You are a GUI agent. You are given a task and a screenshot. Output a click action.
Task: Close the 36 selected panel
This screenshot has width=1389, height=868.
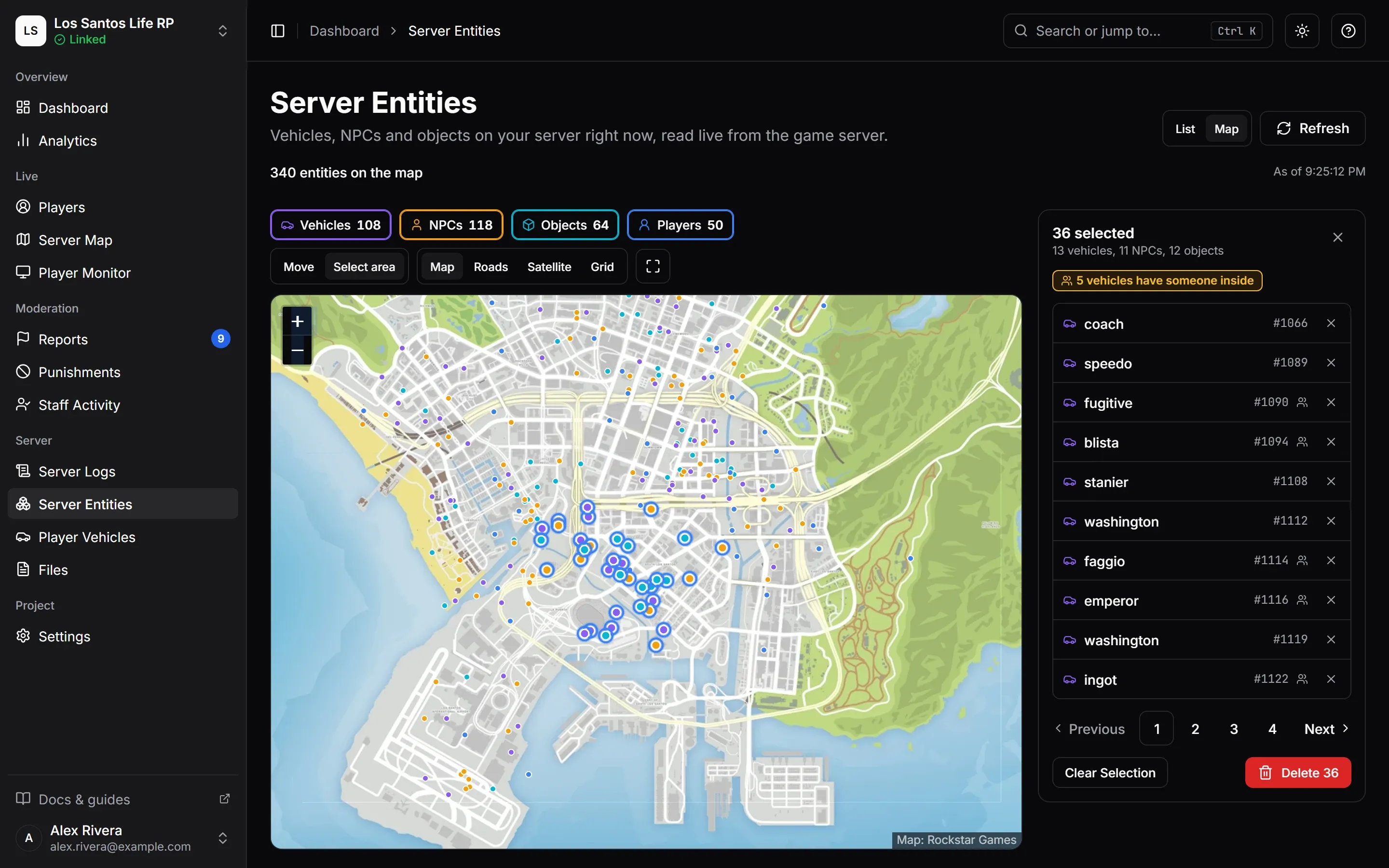(1337, 238)
